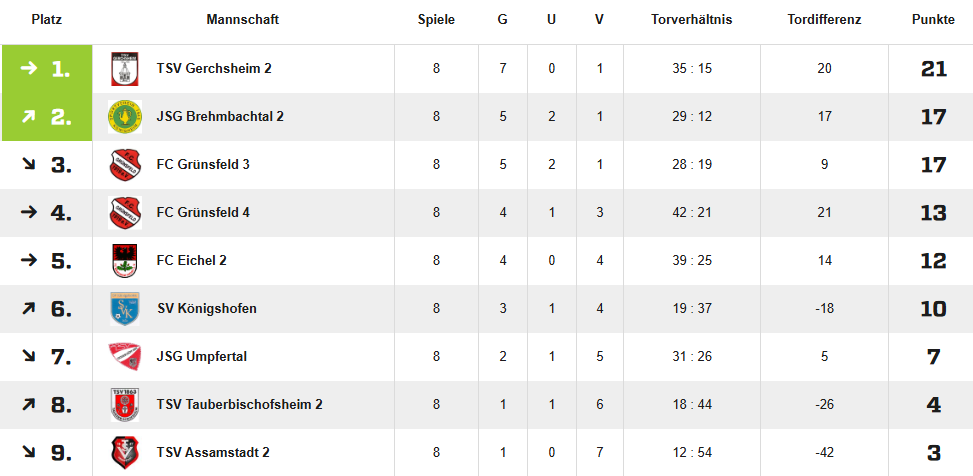Open the FC Grünsfeld 4 team link
Image resolution: width=973 pixels, height=476 pixels.
(x=203, y=213)
